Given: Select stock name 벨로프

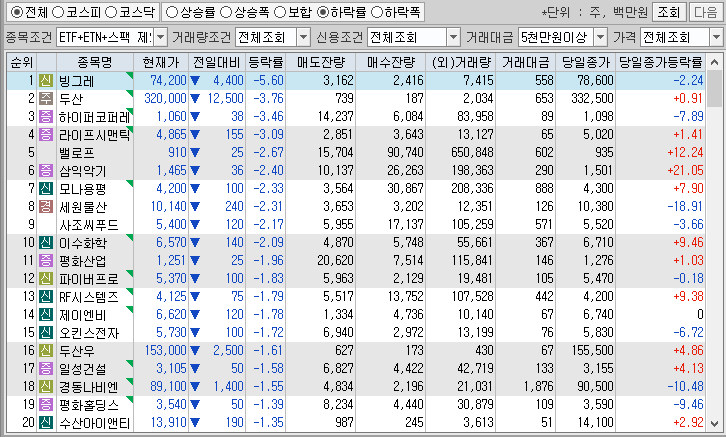Looking at the screenshot, I should pos(77,153).
